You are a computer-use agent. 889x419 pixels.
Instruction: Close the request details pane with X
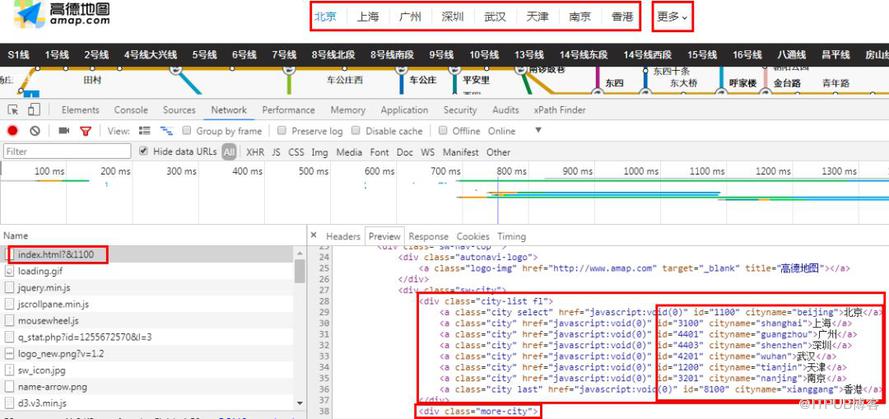click(x=314, y=237)
